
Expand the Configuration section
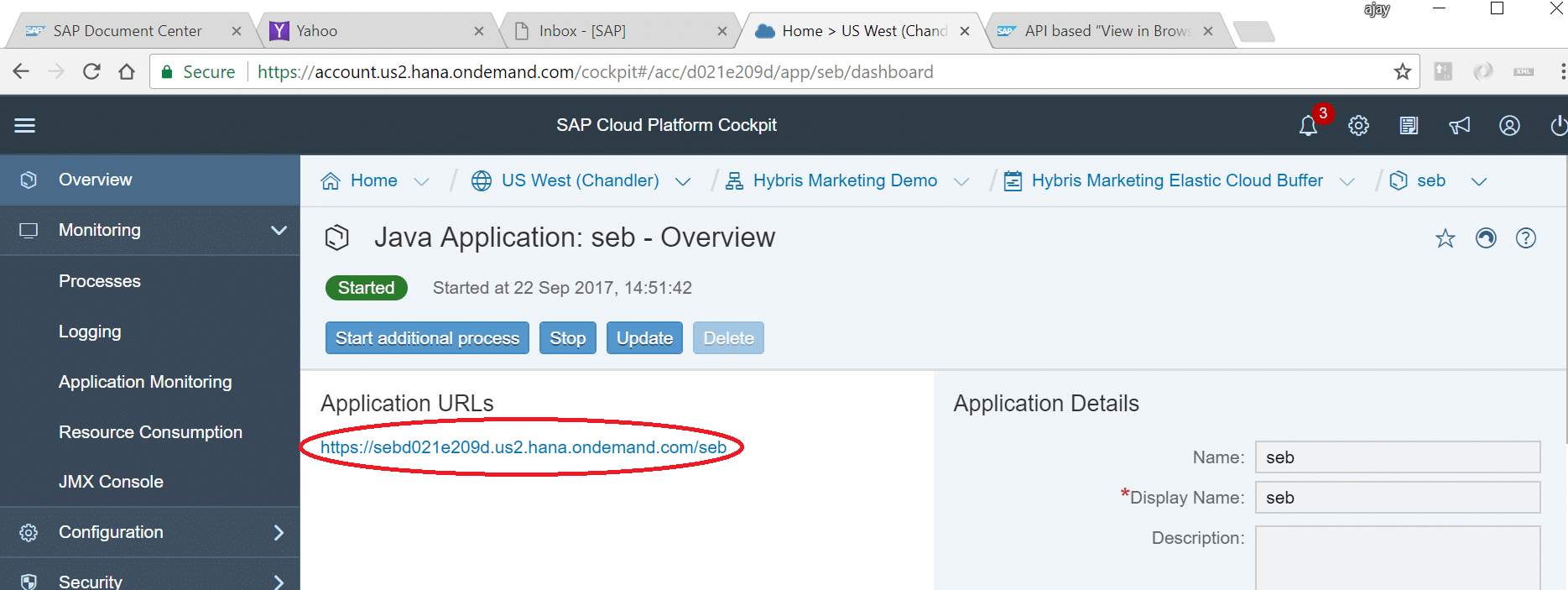coord(279,532)
